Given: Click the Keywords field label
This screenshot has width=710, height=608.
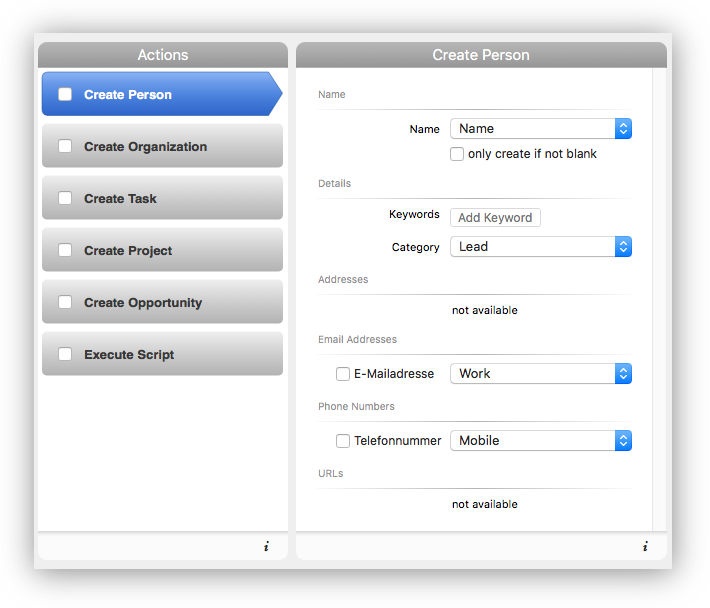Looking at the screenshot, I should point(414,215).
